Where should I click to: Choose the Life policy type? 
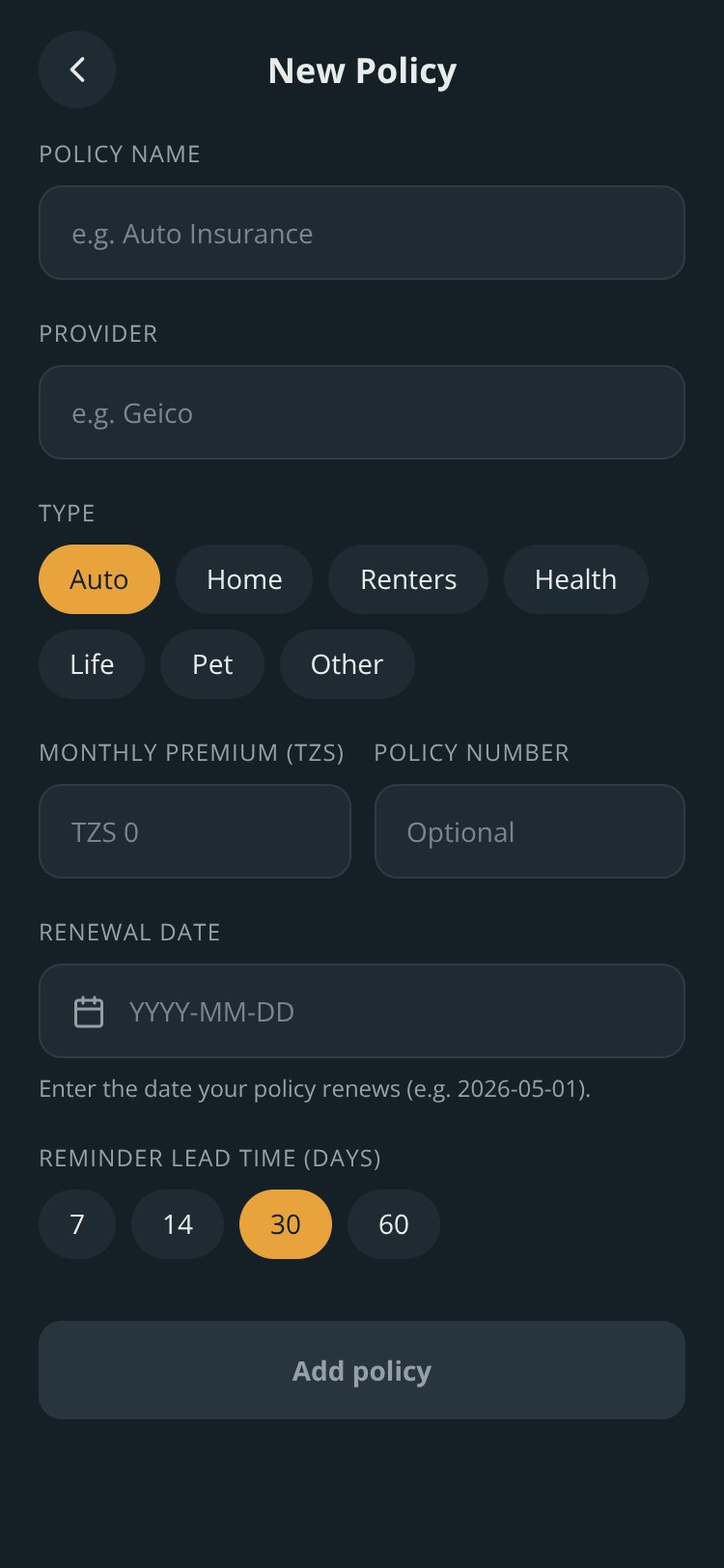[x=92, y=664]
